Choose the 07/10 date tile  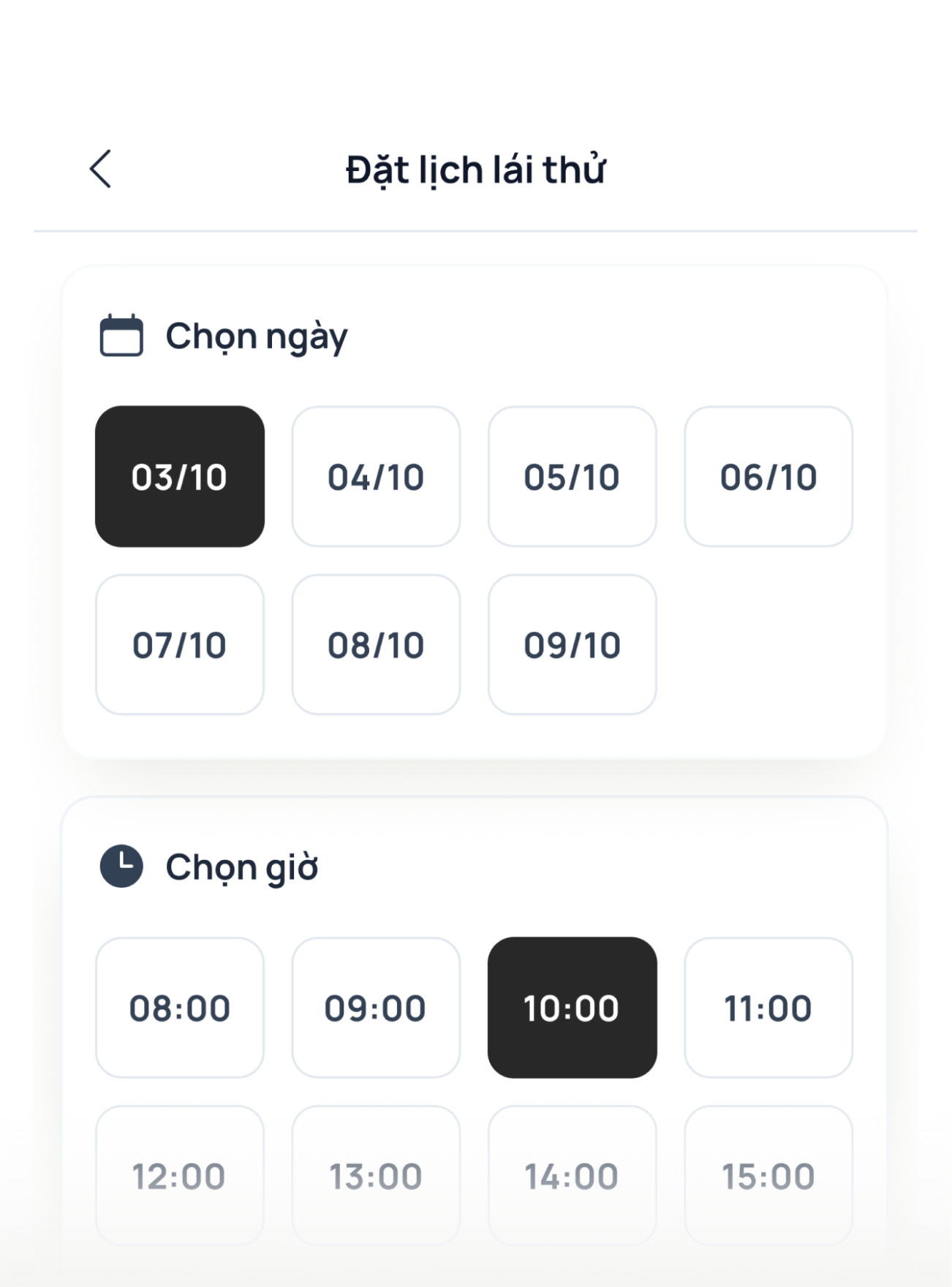click(x=180, y=645)
